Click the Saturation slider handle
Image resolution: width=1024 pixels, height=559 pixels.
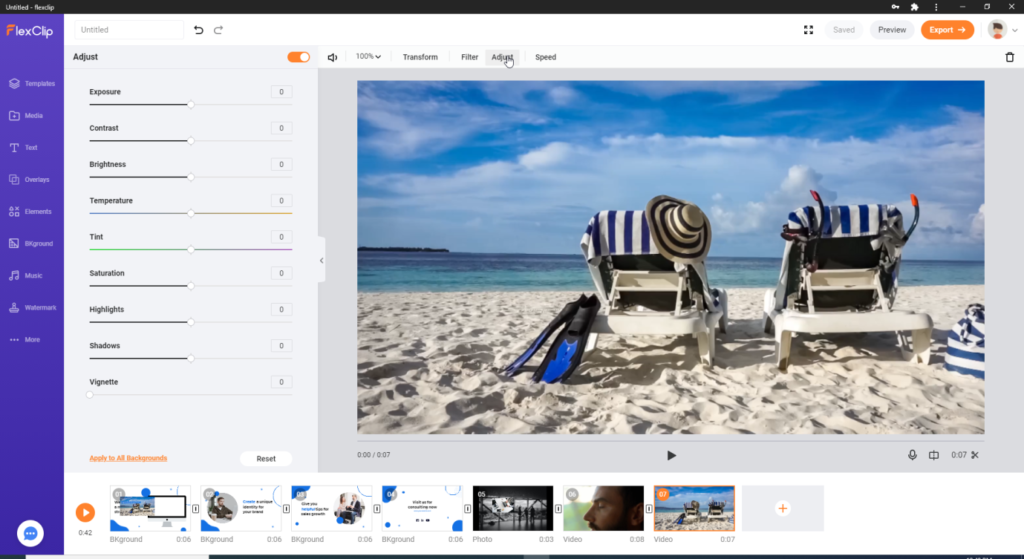pos(191,286)
